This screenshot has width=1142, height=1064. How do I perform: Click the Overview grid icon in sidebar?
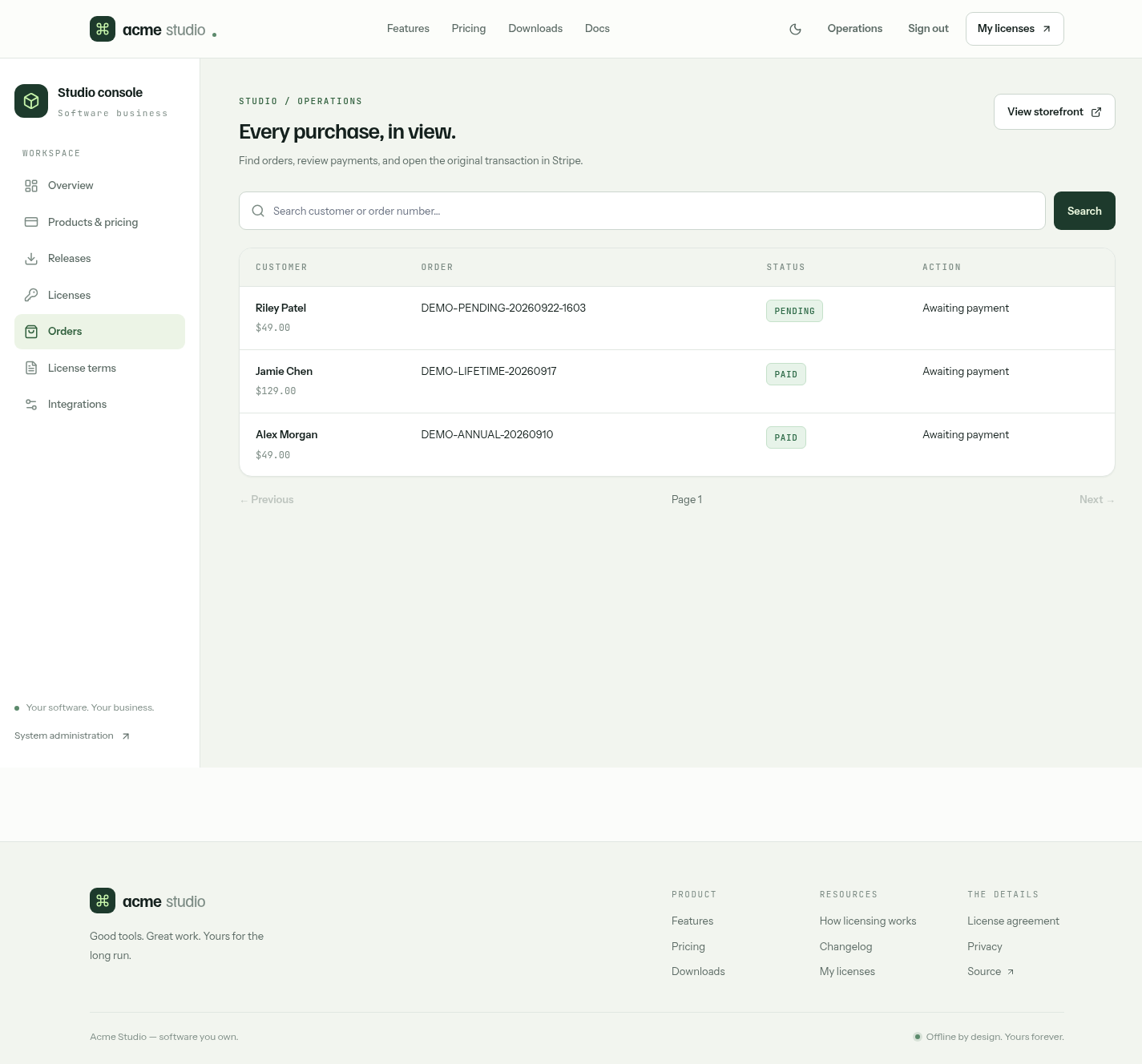coord(31,186)
